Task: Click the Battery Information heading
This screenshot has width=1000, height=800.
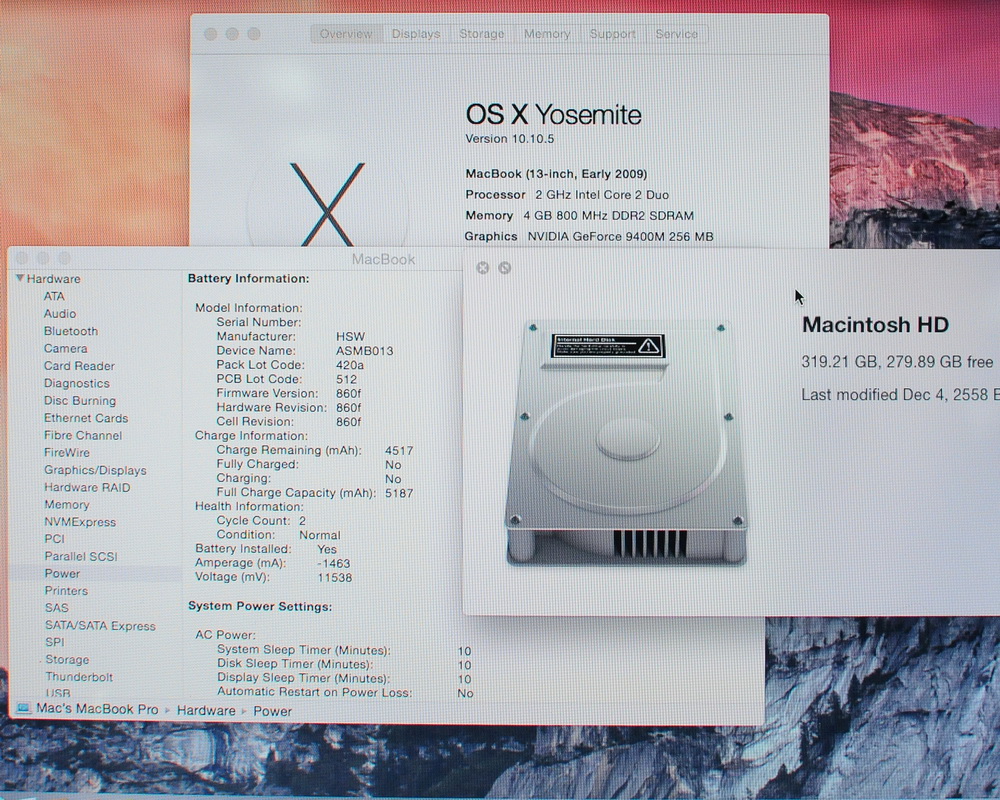Action: (248, 278)
